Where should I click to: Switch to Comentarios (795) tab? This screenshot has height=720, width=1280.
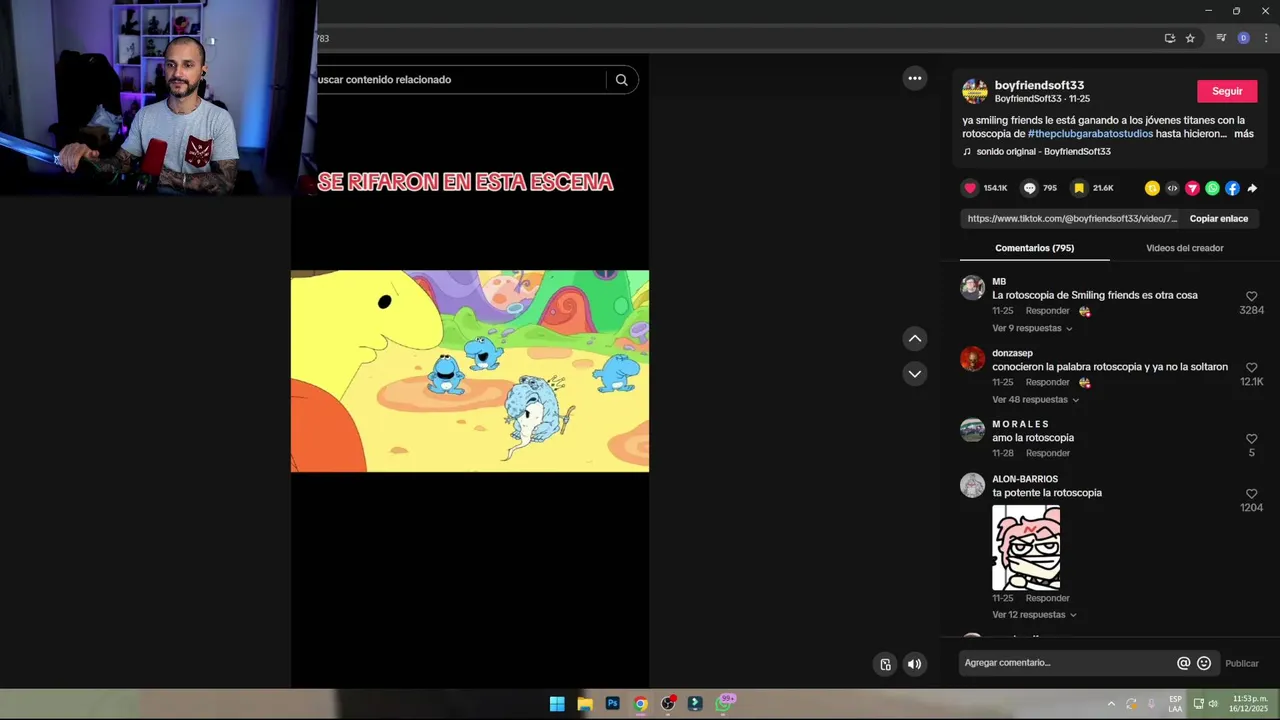[1034, 248]
